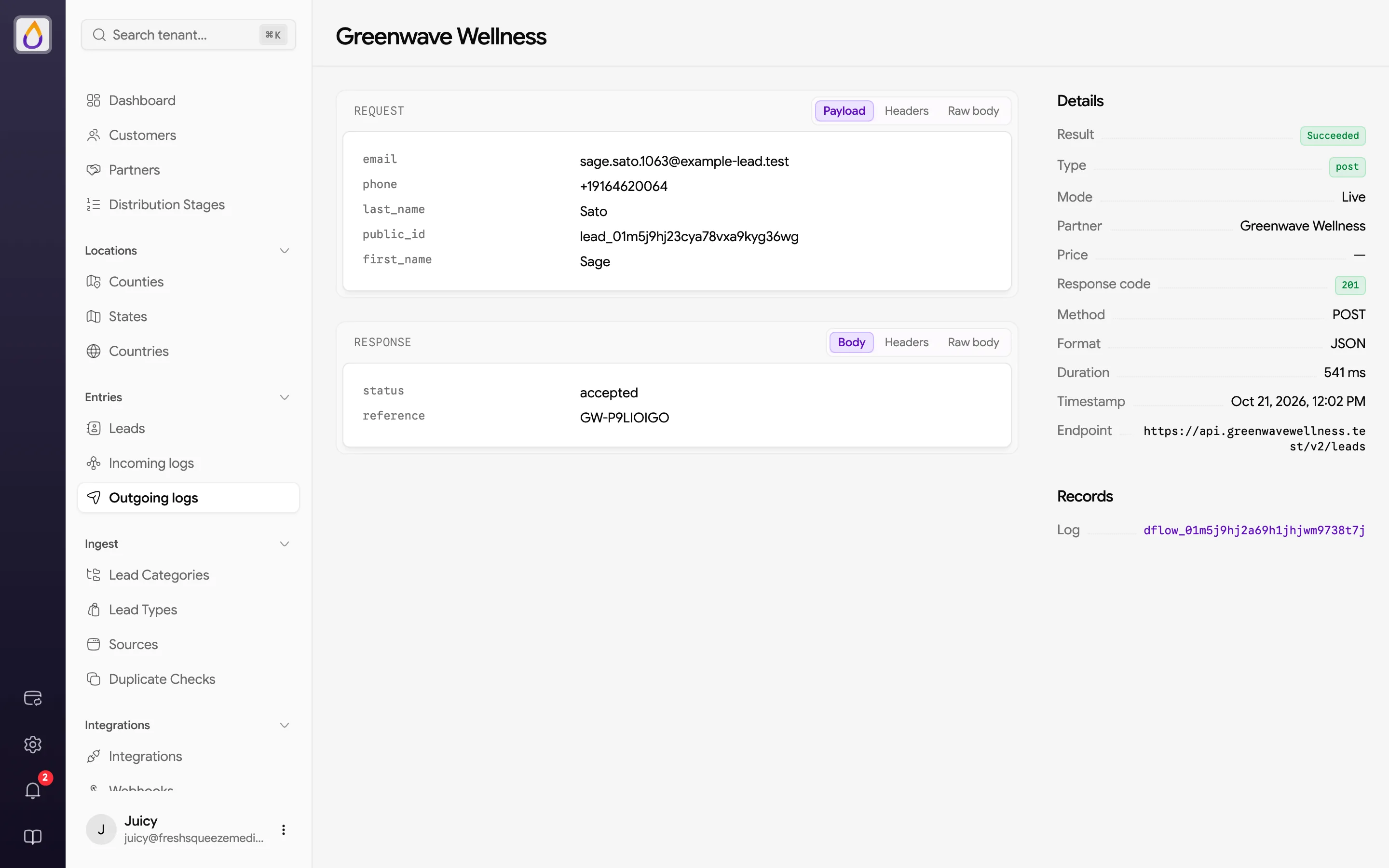
Task: Click the lead public_id value
Action: [x=689, y=236]
